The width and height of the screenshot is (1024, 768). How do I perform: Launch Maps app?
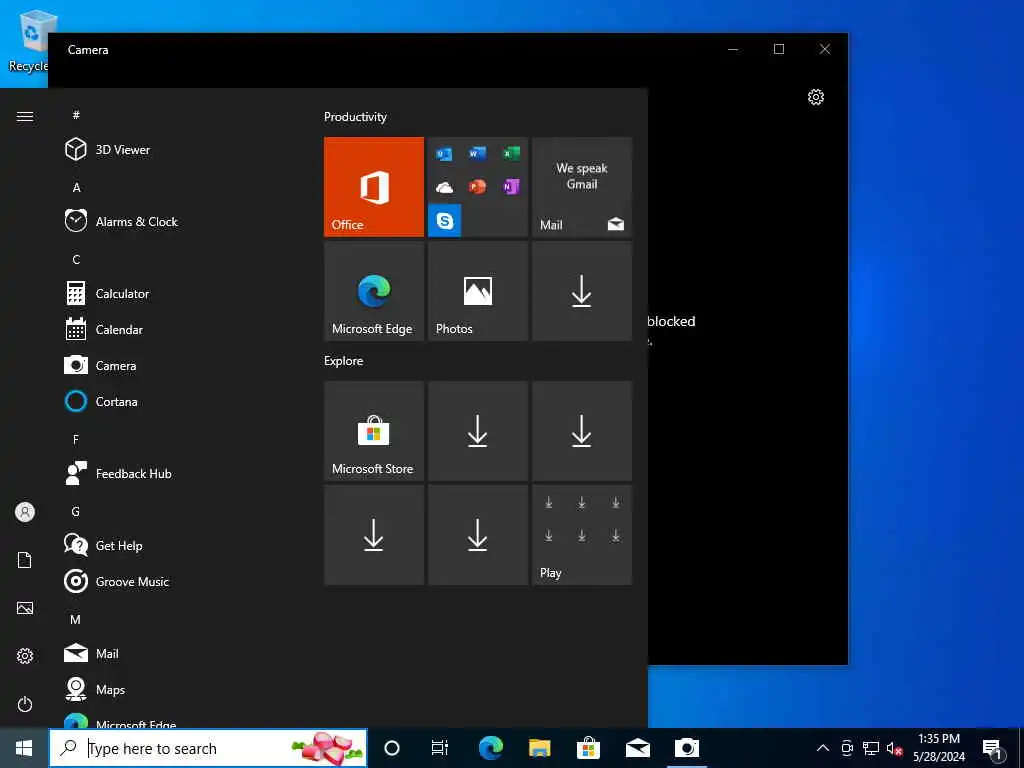[176, 689]
